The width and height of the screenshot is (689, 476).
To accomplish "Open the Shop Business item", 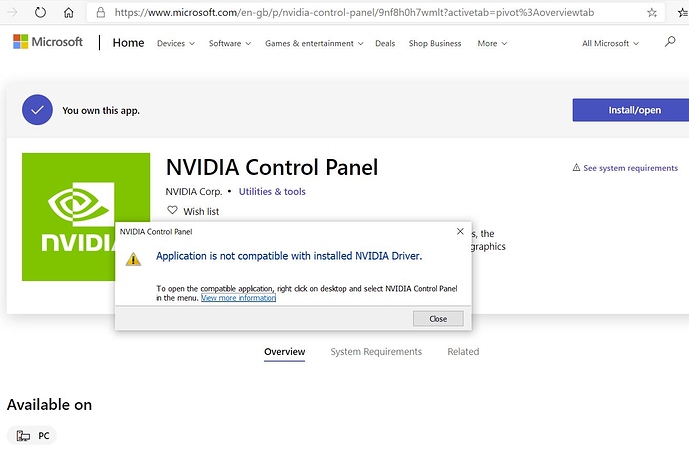I will point(435,43).
